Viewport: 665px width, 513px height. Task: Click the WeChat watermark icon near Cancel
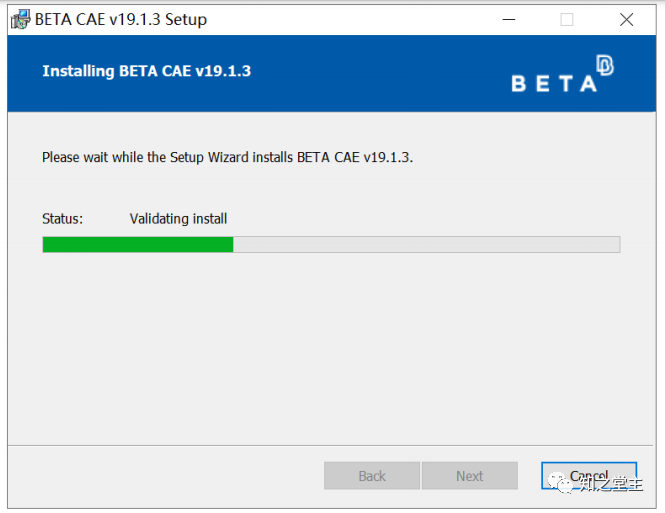coord(559,483)
